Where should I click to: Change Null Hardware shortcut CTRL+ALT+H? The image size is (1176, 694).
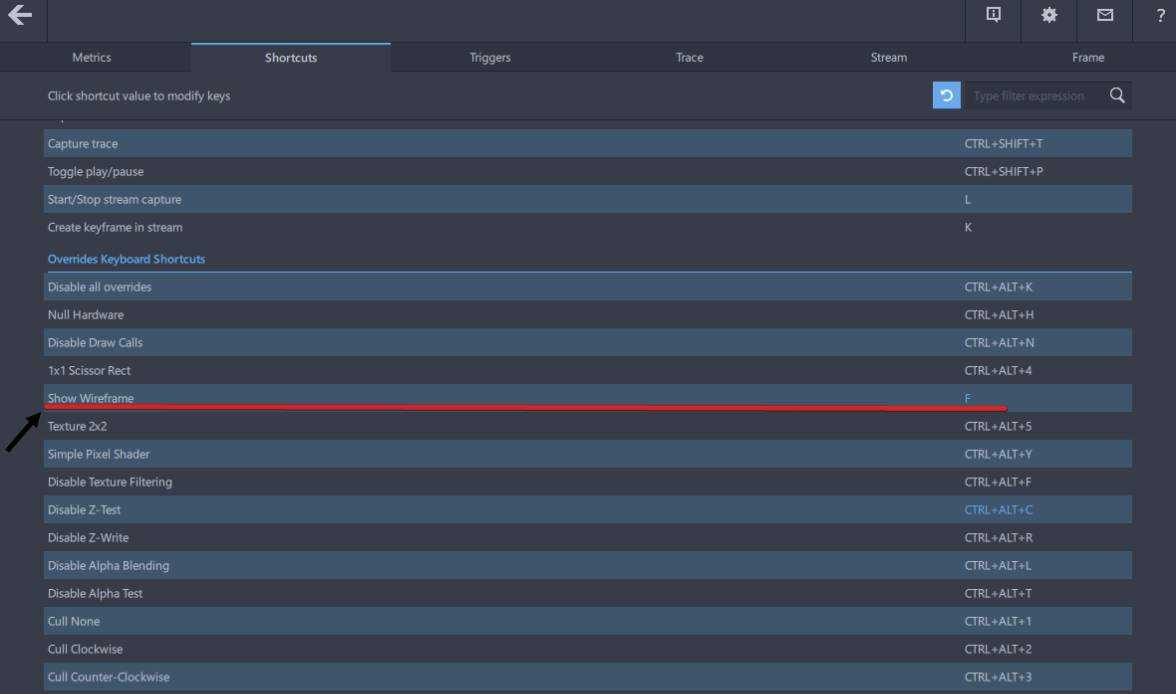(998, 314)
